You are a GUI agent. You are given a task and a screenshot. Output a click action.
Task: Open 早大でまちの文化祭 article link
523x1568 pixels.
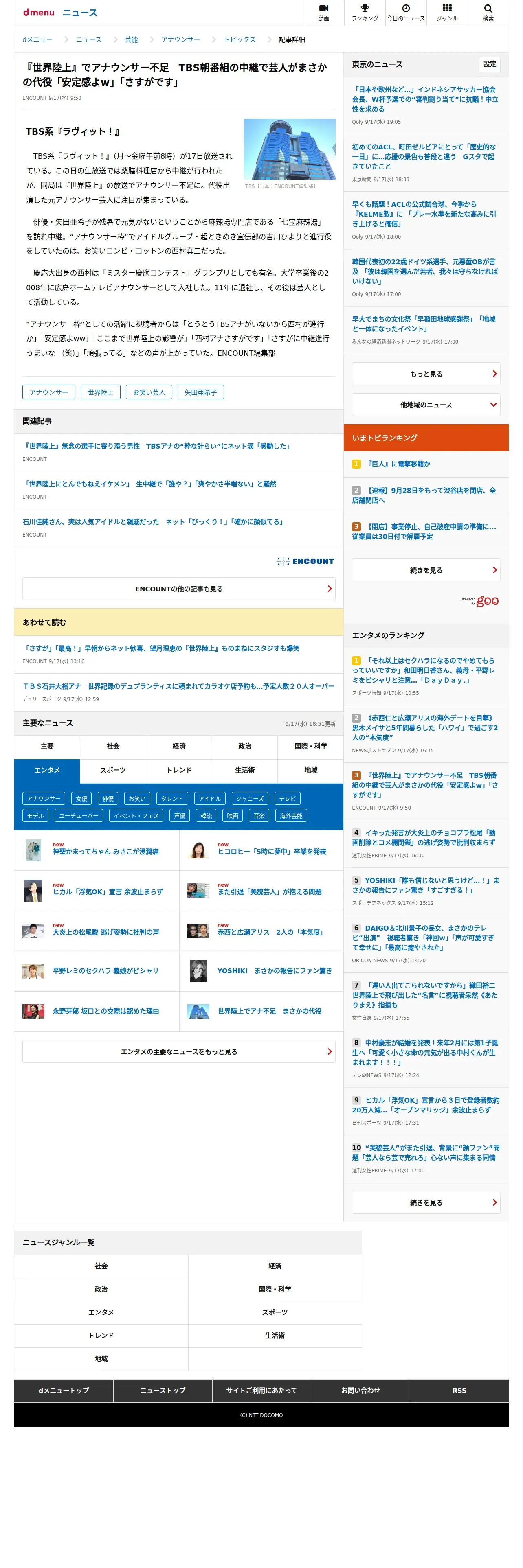pos(424,324)
